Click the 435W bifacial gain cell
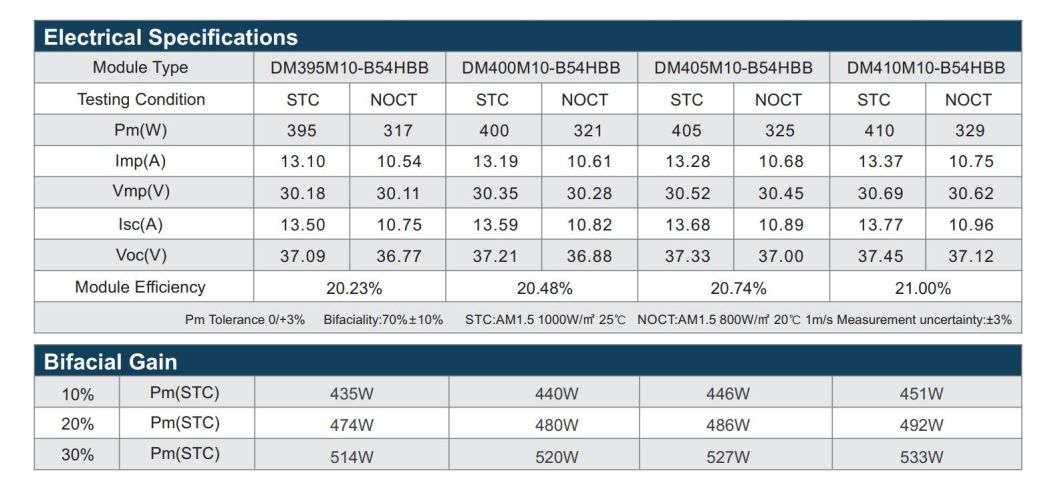 pyautogui.click(x=352, y=394)
